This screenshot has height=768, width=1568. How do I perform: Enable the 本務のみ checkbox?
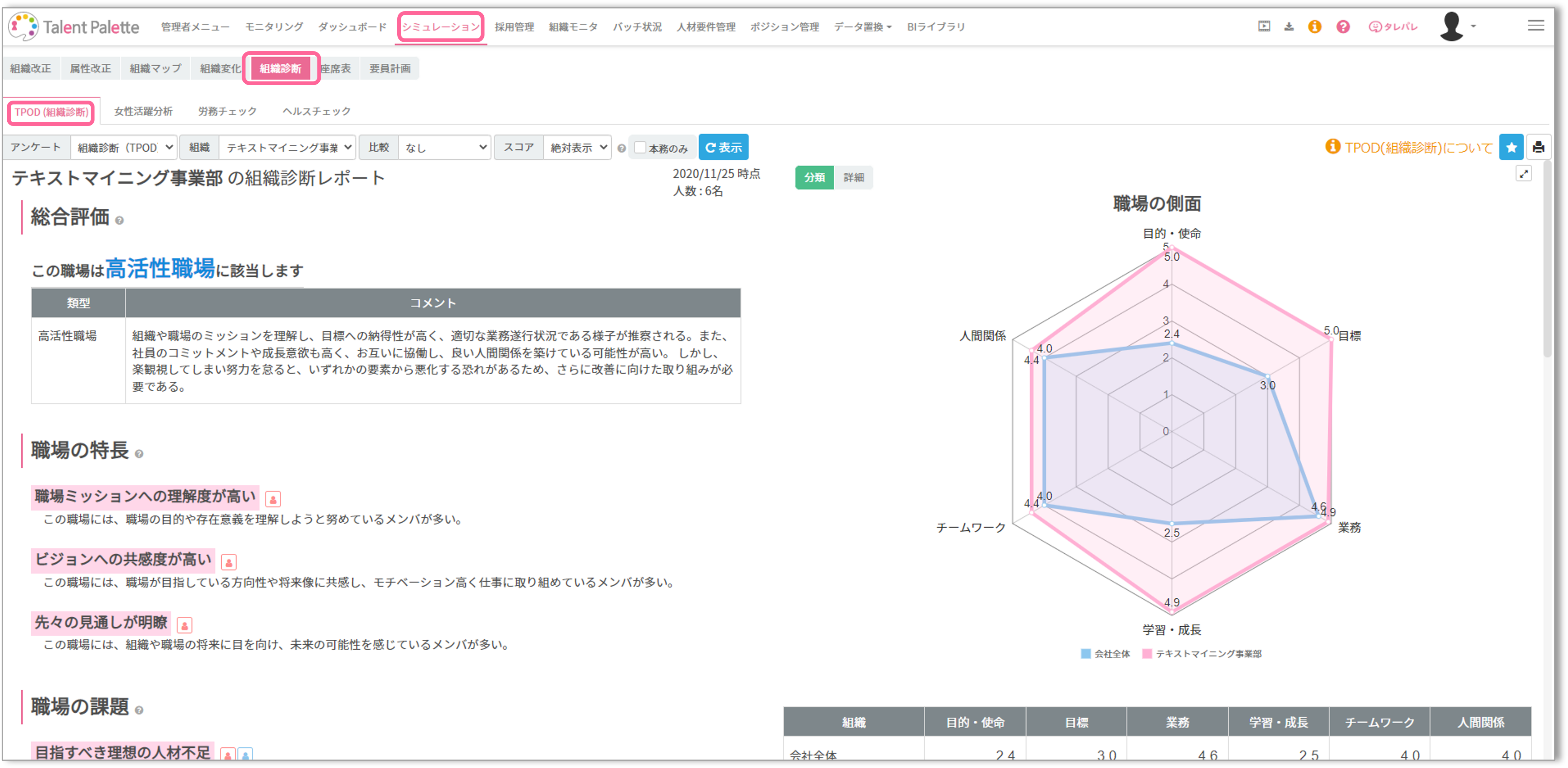pyautogui.click(x=640, y=147)
